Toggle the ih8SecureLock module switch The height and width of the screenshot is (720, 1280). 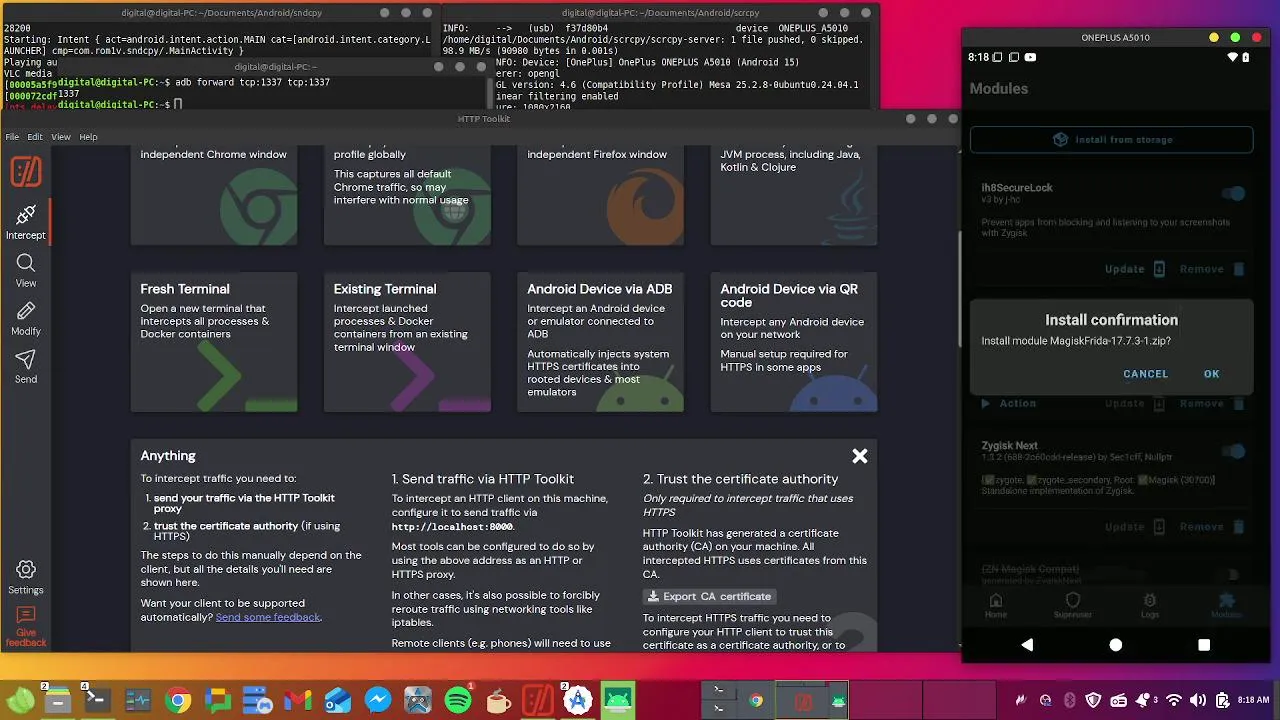1234,194
